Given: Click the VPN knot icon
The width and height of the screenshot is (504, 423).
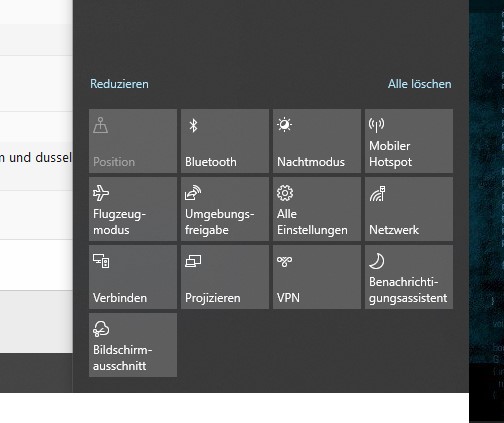Looking at the screenshot, I should [x=285, y=262].
